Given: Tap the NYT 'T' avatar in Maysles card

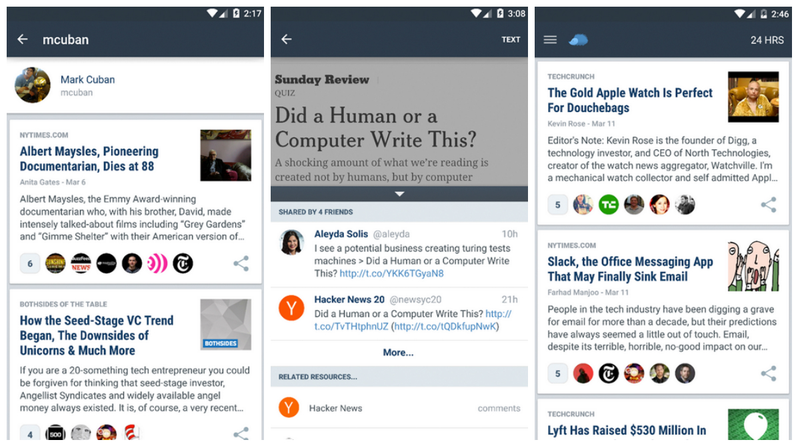Looking at the screenshot, I should 183,263.
